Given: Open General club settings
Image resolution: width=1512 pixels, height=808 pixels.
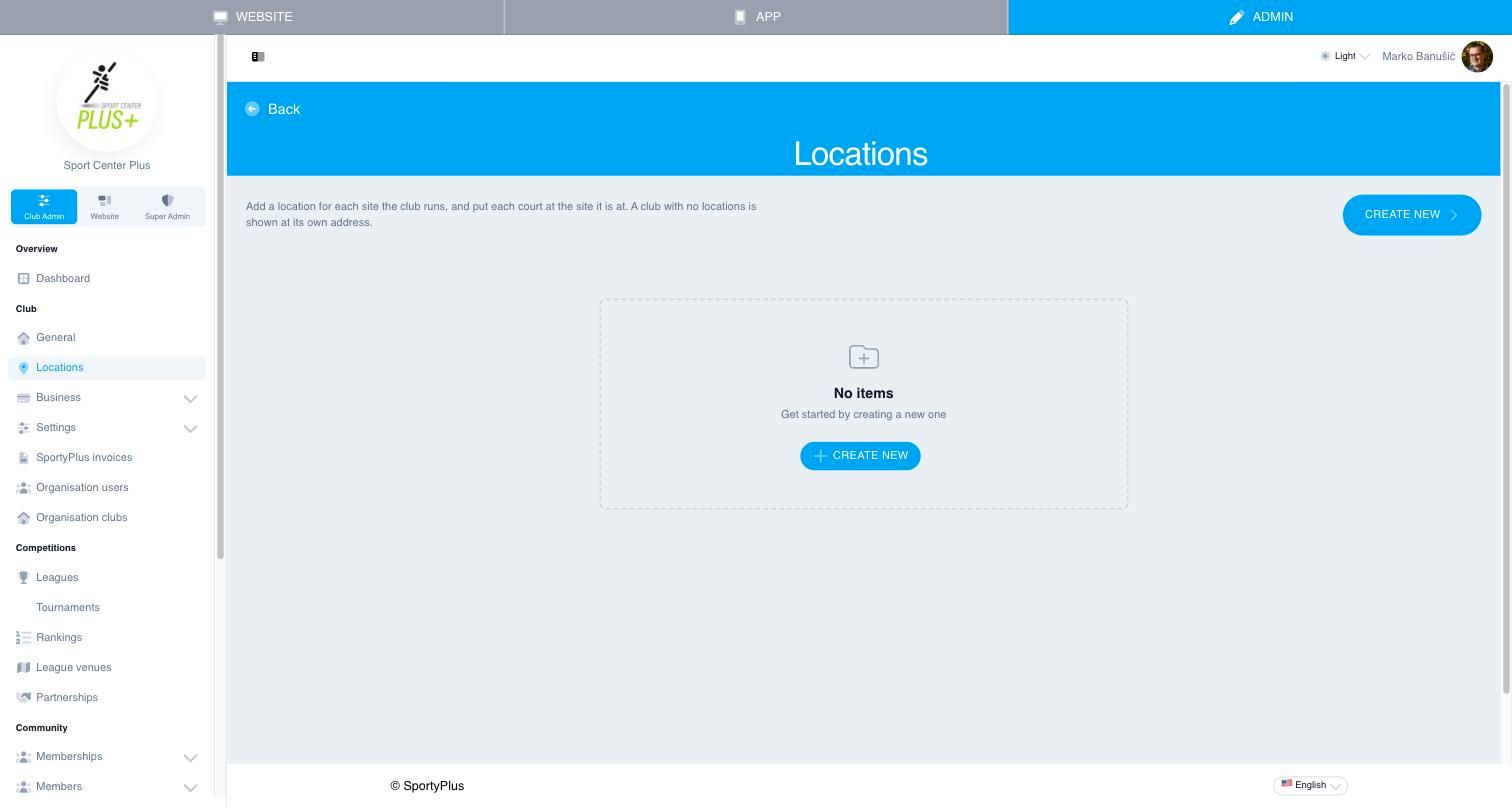Looking at the screenshot, I should point(107,338).
